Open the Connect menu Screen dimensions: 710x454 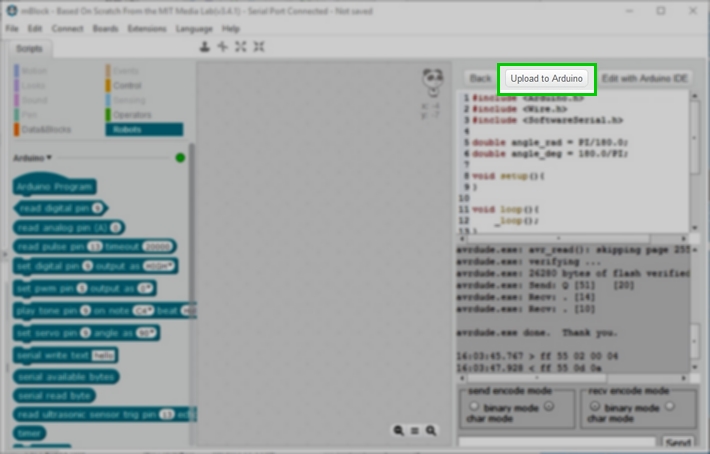[x=67, y=29]
